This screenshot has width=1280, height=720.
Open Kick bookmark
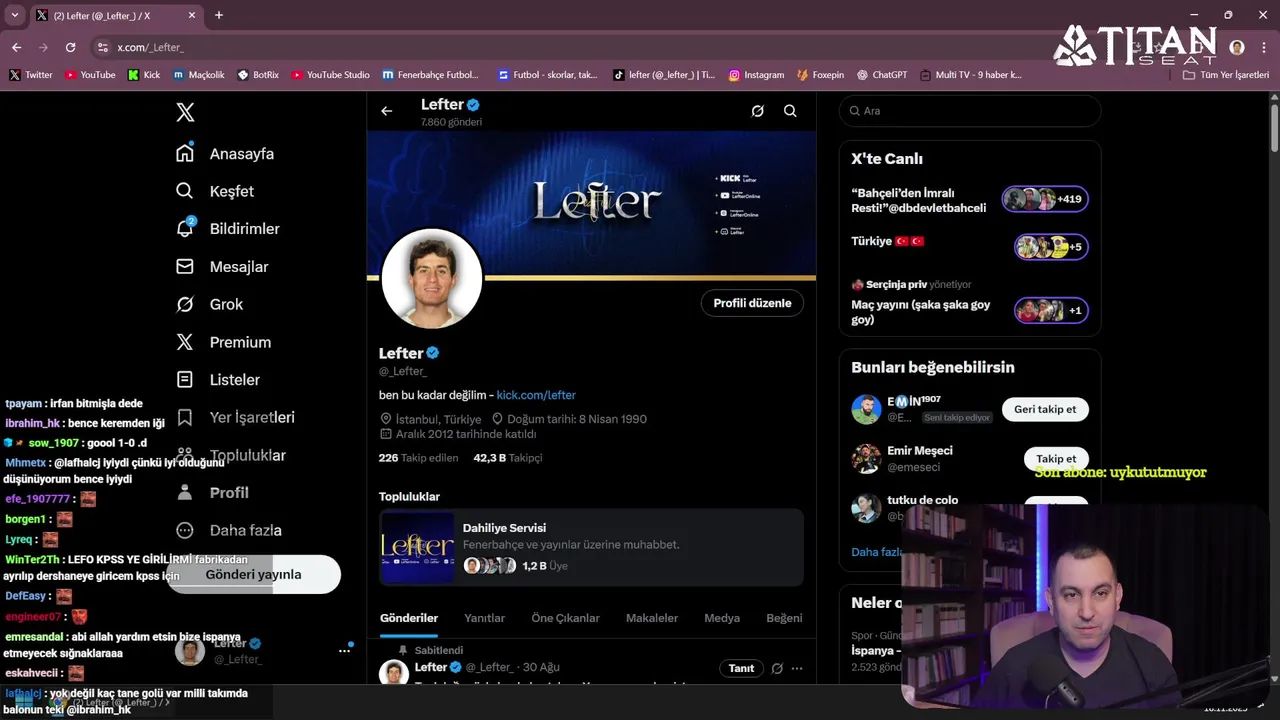(144, 75)
